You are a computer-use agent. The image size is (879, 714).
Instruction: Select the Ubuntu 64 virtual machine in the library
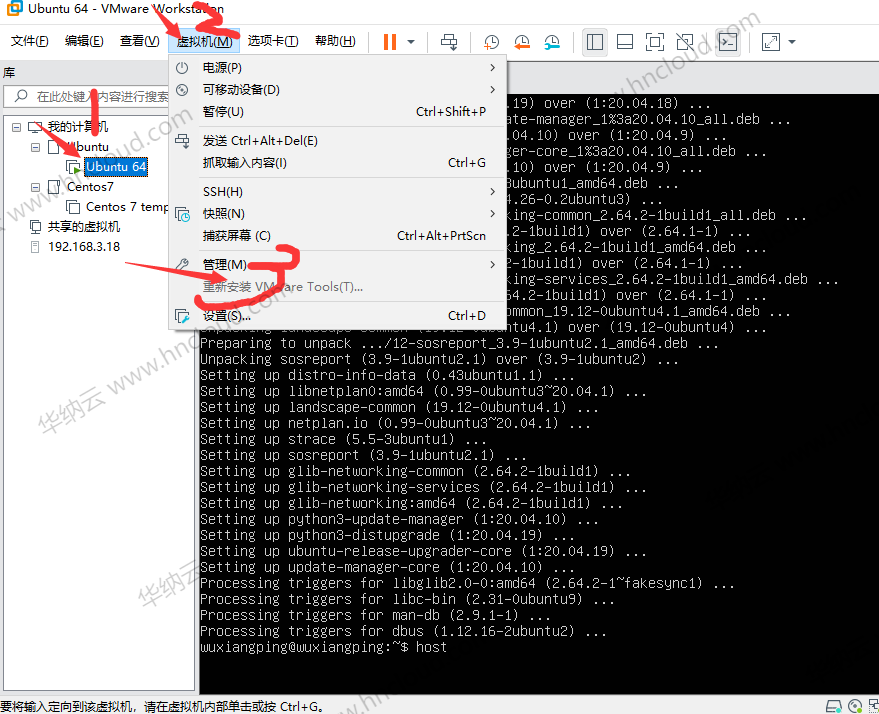tap(116, 167)
